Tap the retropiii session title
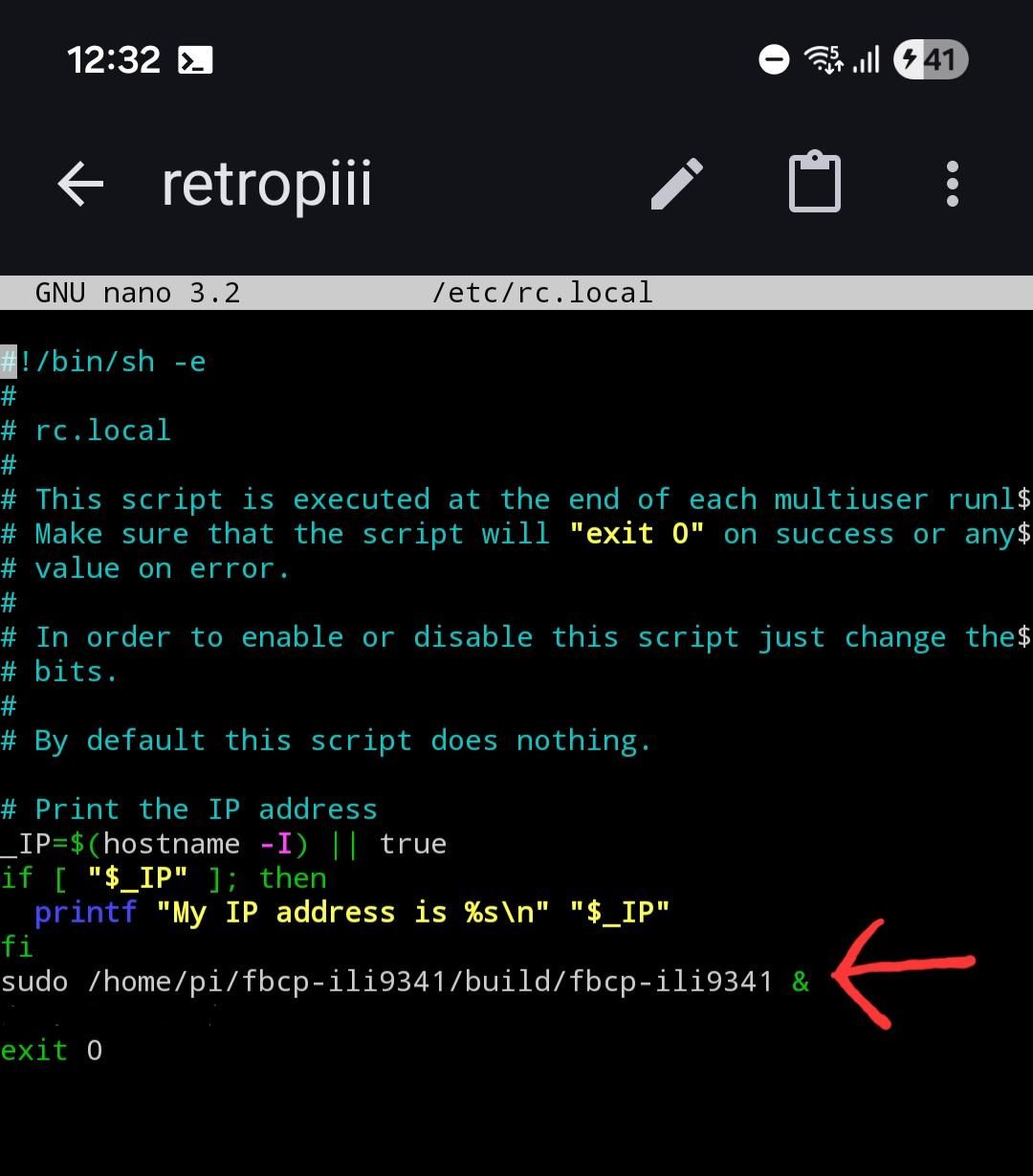The image size is (1033, 1176). point(266,184)
